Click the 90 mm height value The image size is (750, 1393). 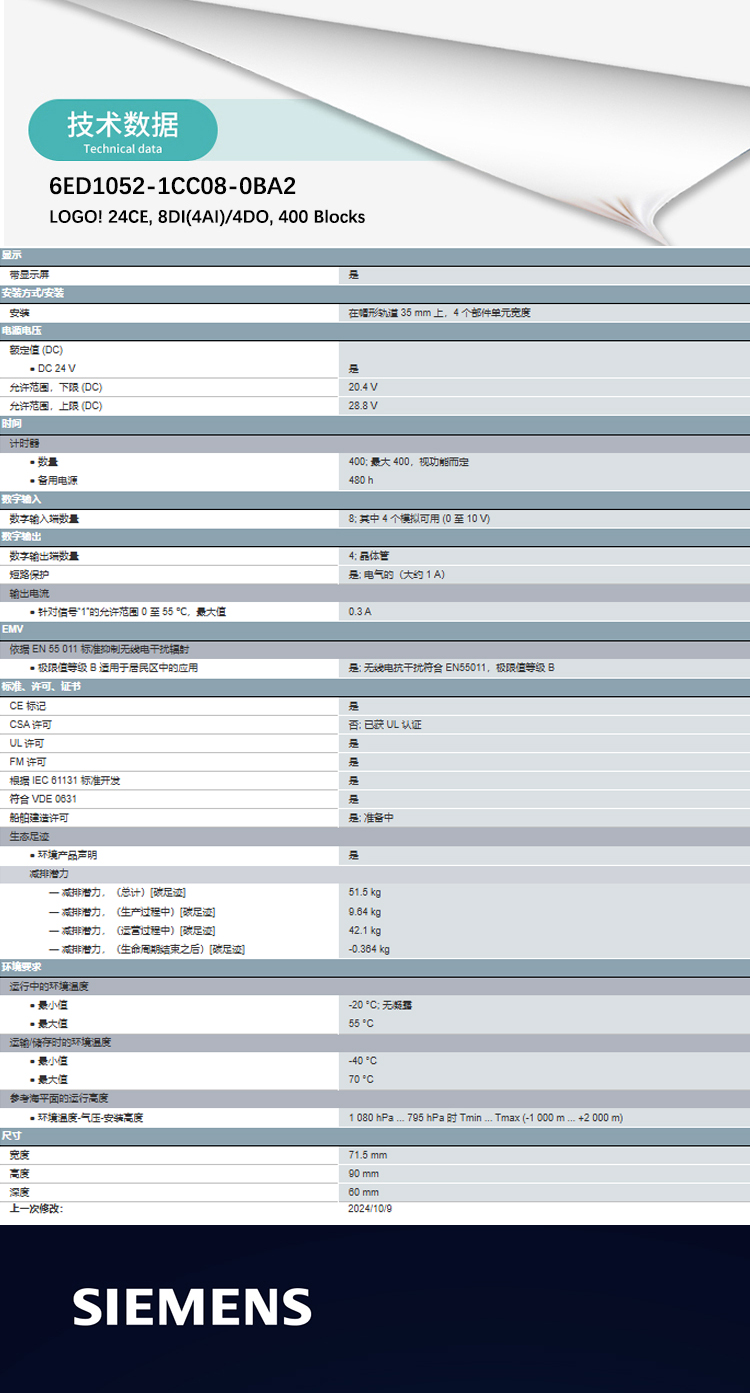pos(363,1173)
